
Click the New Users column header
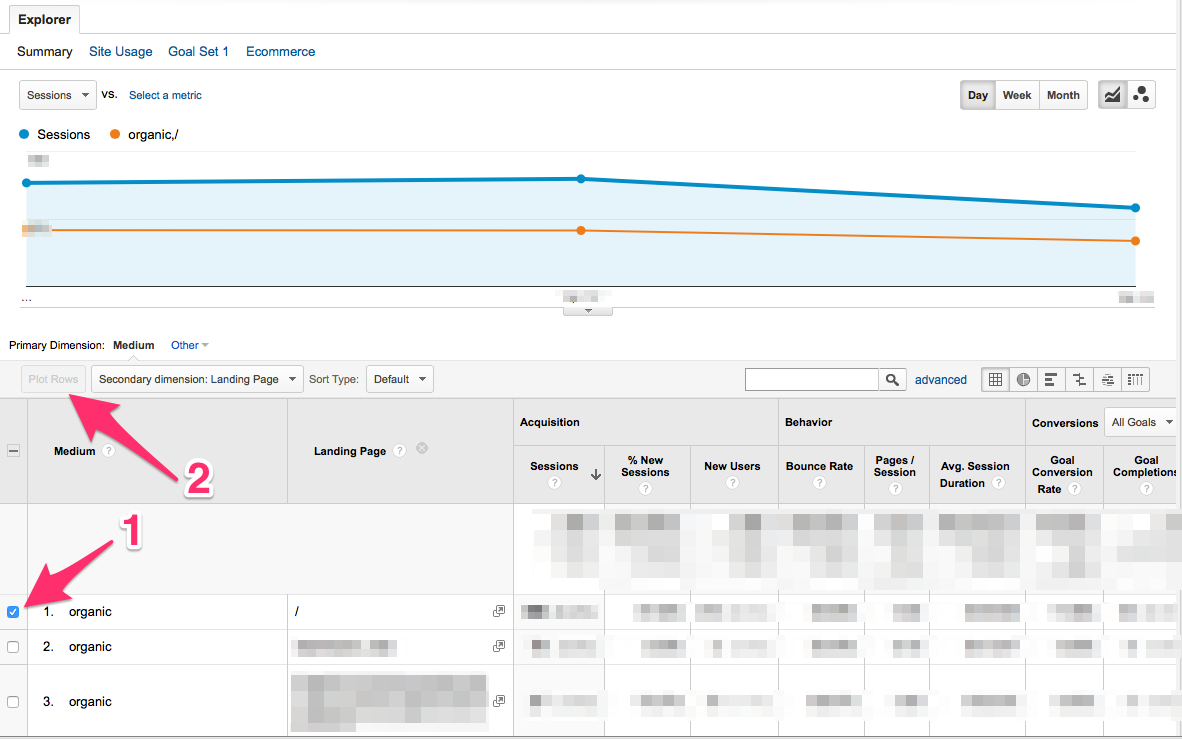click(x=732, y=466)
